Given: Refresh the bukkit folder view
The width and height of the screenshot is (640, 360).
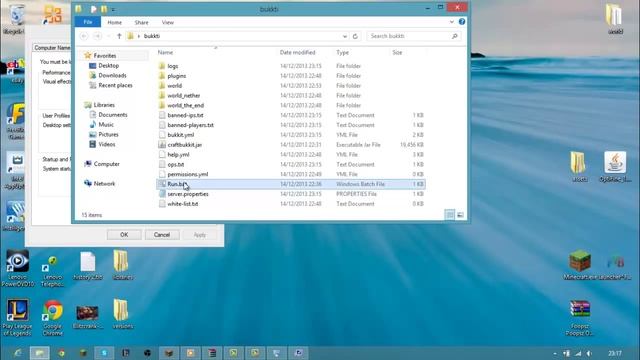Looking at the screenshot, I should coord(355,36).
